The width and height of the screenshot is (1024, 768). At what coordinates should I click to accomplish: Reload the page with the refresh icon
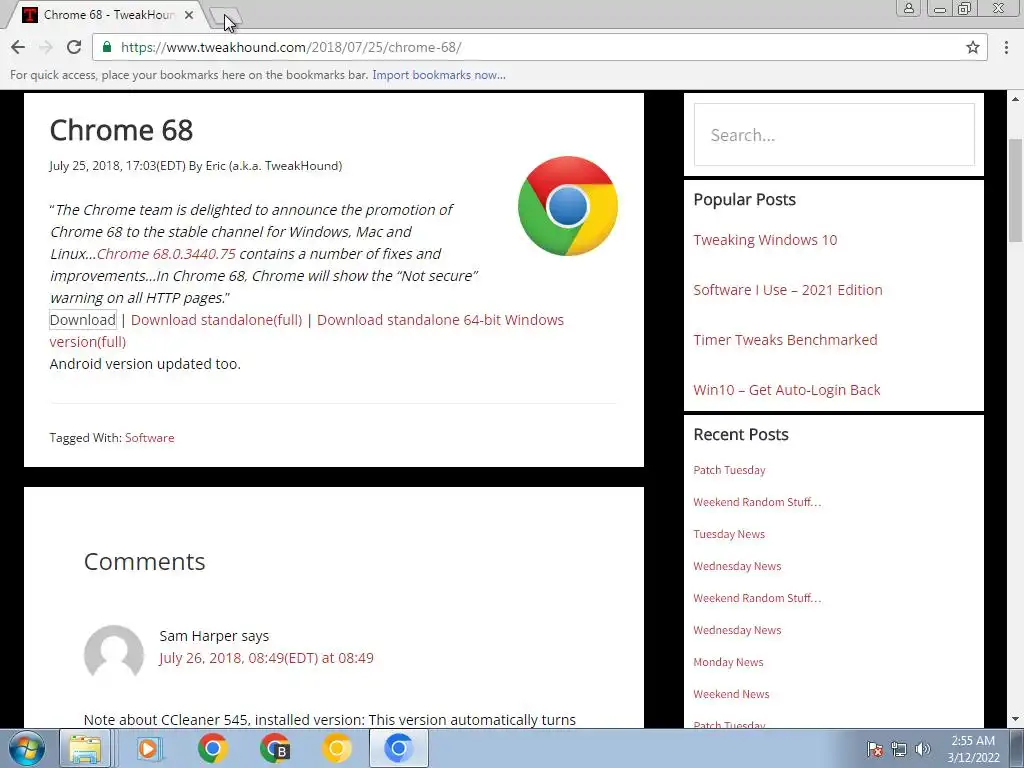pyautogui.click(x=74, y=47)
